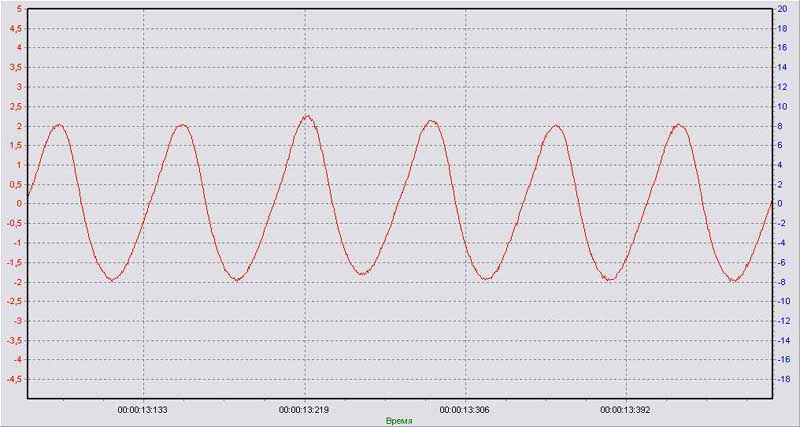Select red left-axis value 0,5
Screen dimensions: 800x427
(x=15, y=185)
